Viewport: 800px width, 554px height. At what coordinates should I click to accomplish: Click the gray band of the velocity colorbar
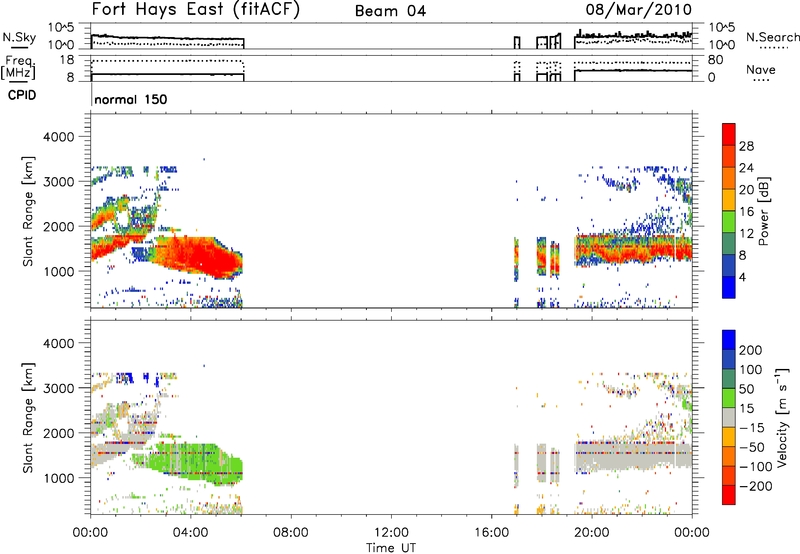point(729,417)
